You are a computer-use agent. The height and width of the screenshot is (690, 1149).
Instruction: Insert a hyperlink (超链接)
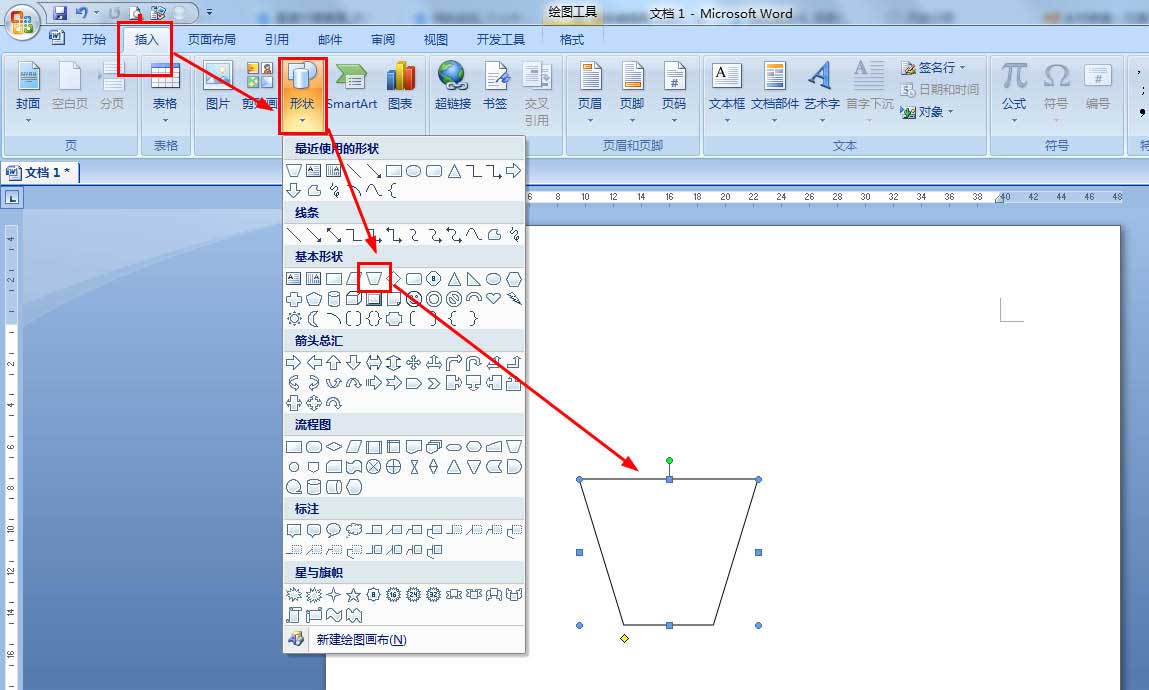pyautogui.click(x=453, y=88)
